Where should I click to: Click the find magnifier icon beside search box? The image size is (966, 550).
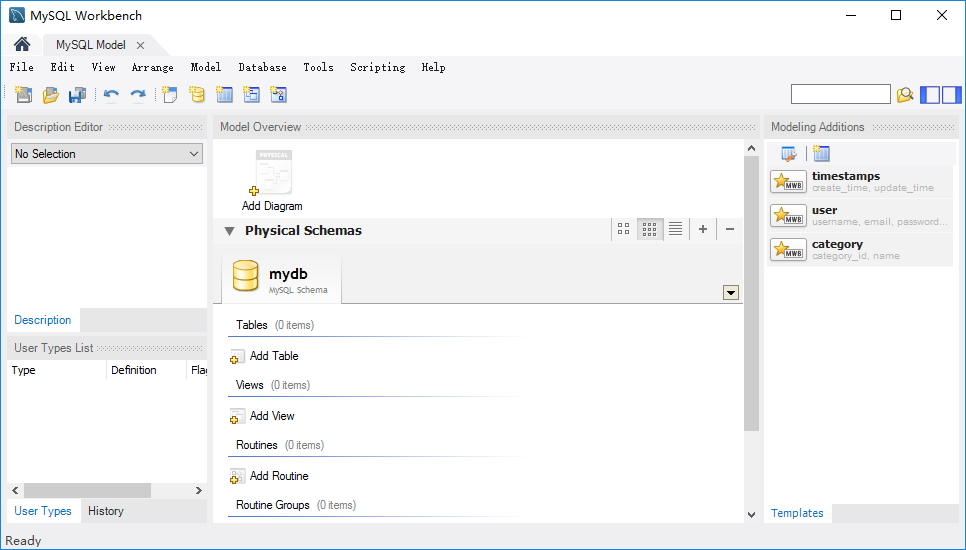point(905,95)
